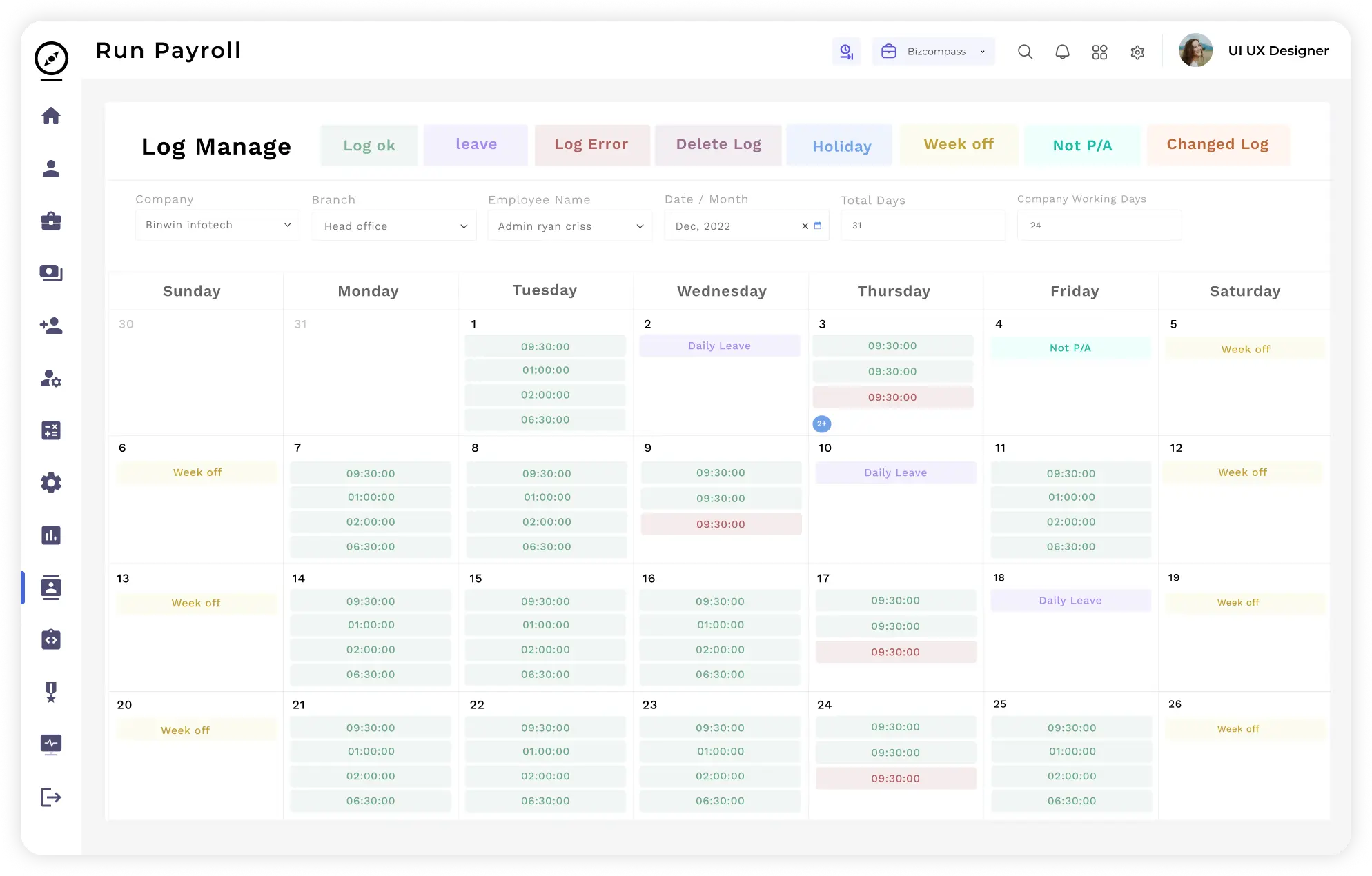Click the briefcase icon in the sidebar
The image size is (1372, 876).
(51, 221)
